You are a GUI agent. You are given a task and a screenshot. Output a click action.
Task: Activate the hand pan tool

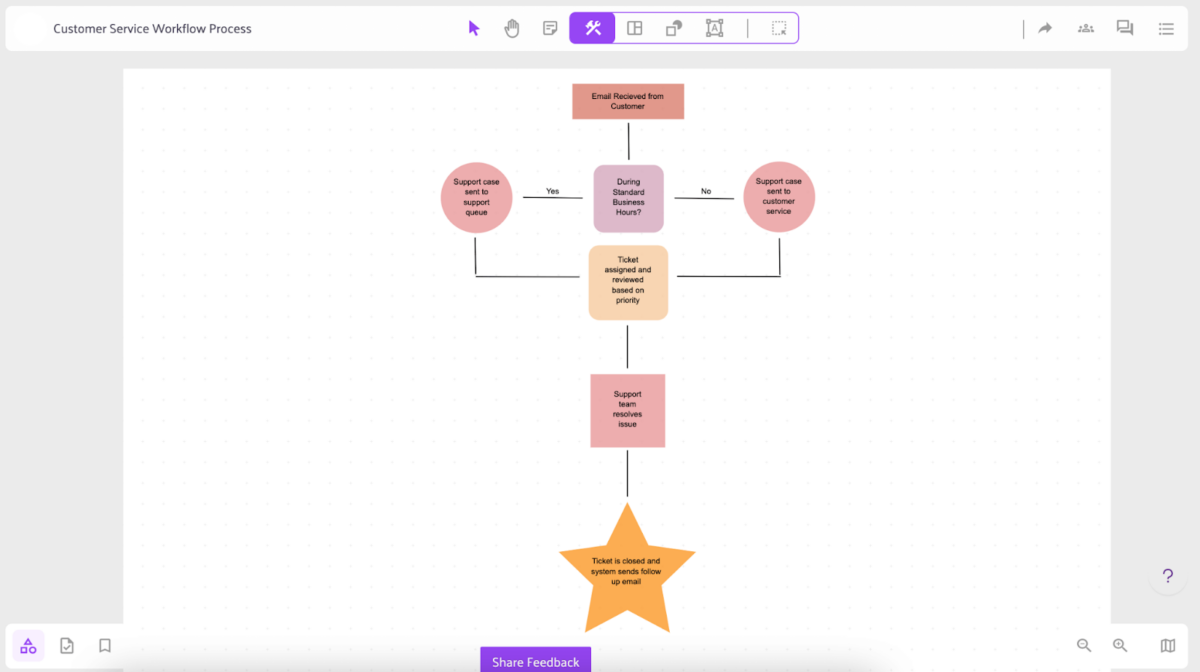(x=511, y=28)
